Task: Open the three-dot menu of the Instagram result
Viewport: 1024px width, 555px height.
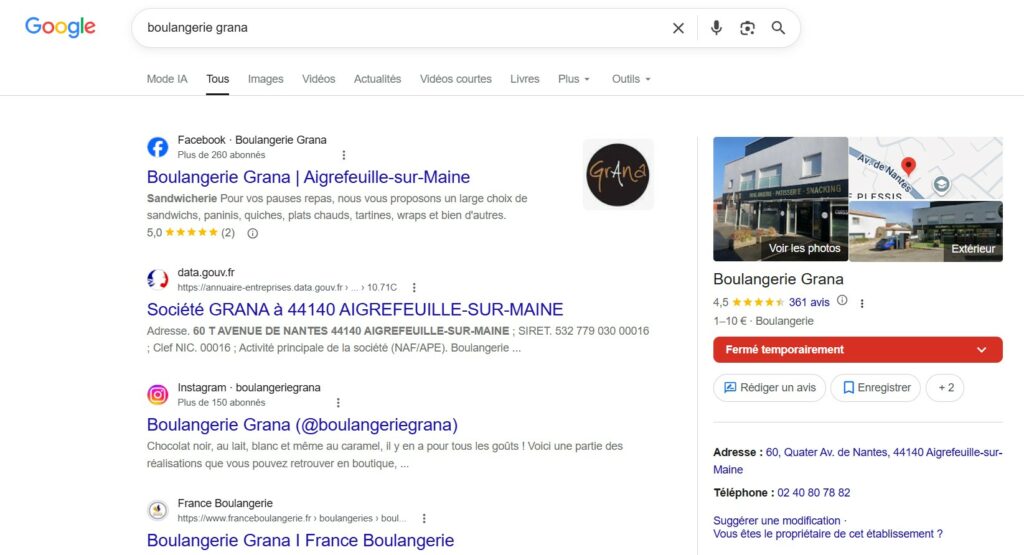Action: (338, 403)
